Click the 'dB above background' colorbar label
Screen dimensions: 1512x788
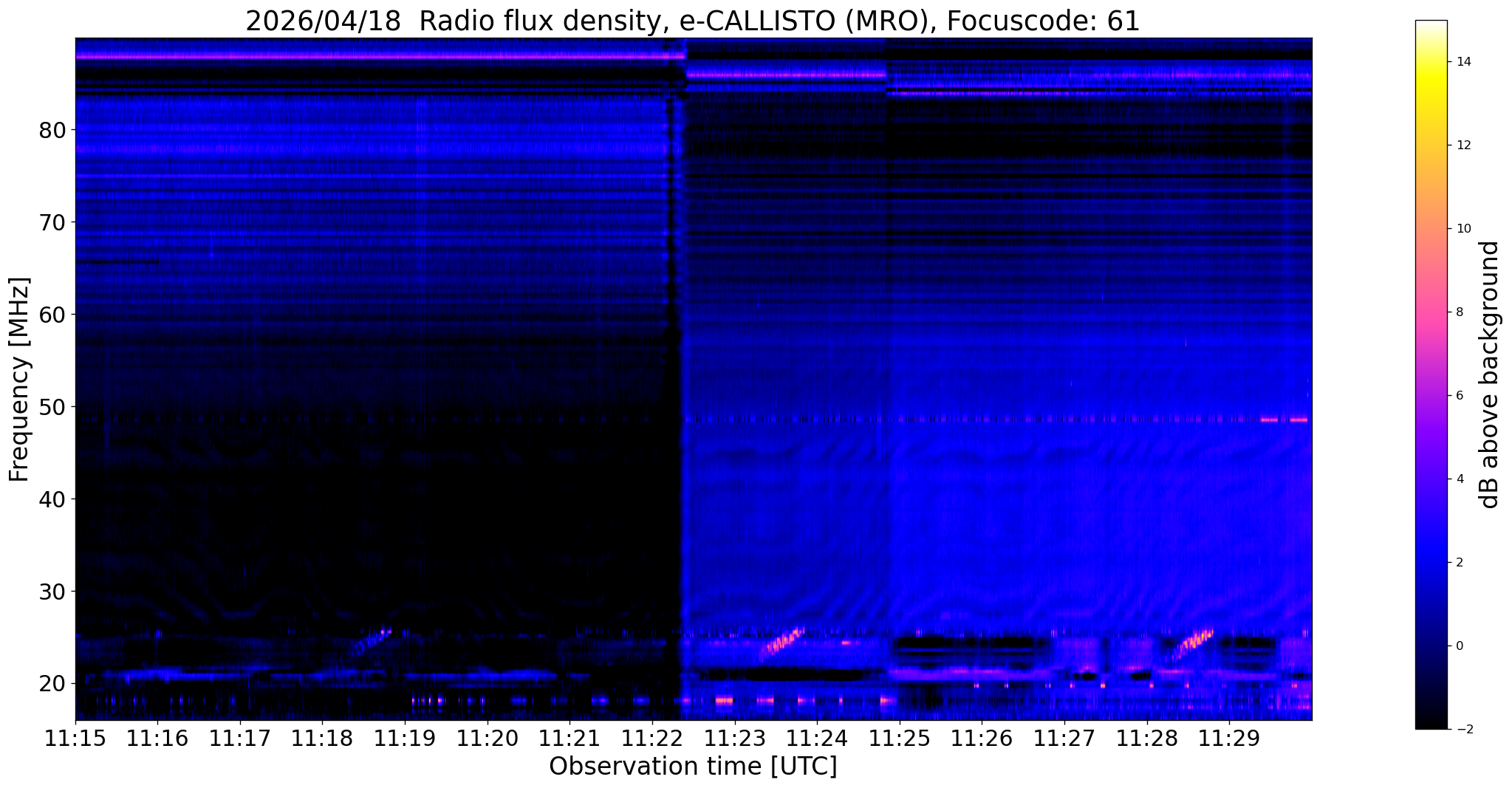click(x=1490, y=374)
